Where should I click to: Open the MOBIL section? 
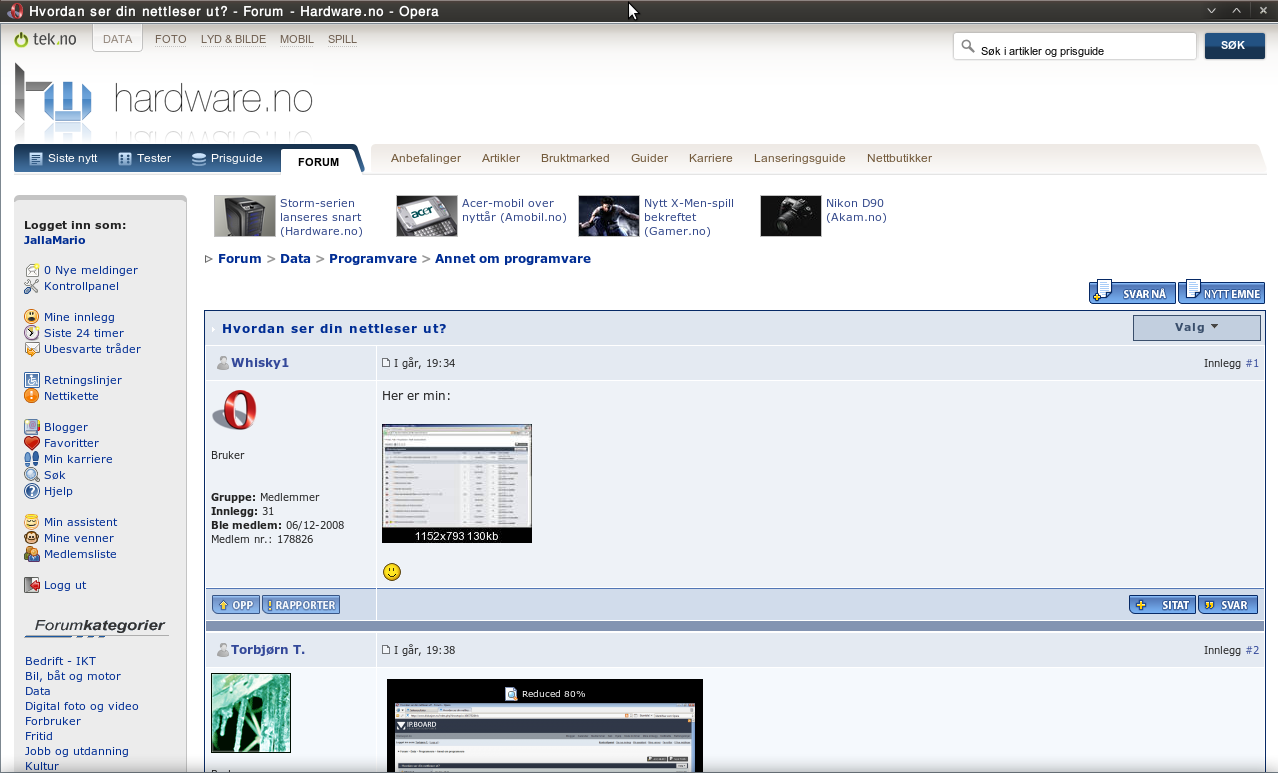[x=297, y=39]
